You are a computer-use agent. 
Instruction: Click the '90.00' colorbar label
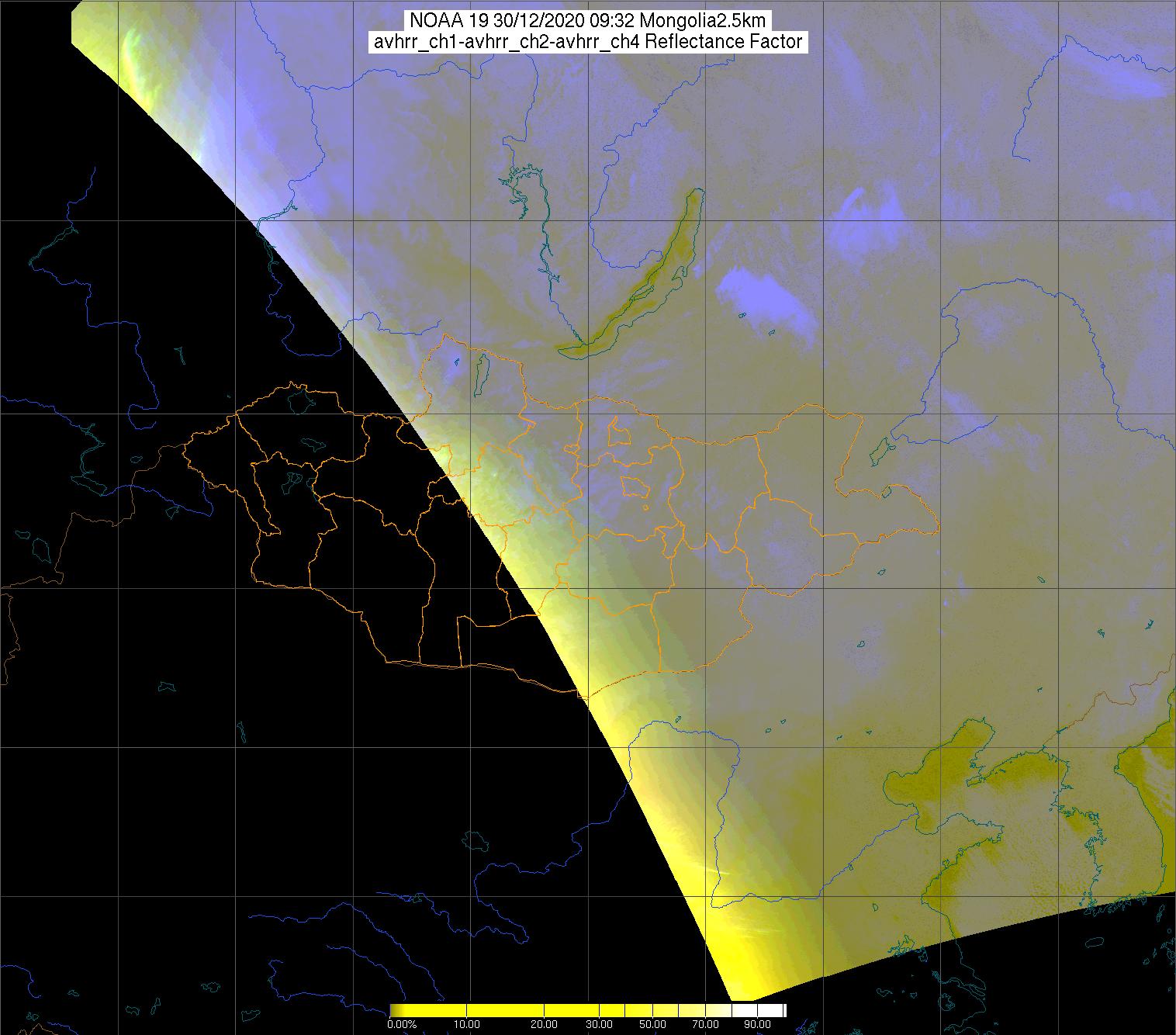point(757,1024)
